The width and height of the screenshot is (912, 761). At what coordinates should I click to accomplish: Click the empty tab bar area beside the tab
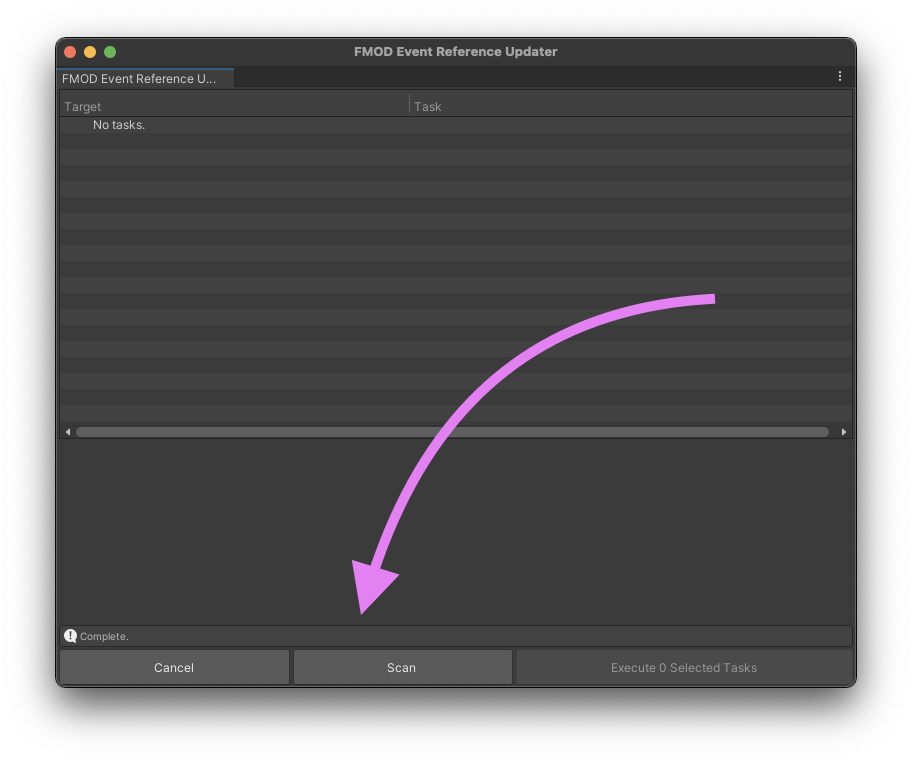pos(530,78)
